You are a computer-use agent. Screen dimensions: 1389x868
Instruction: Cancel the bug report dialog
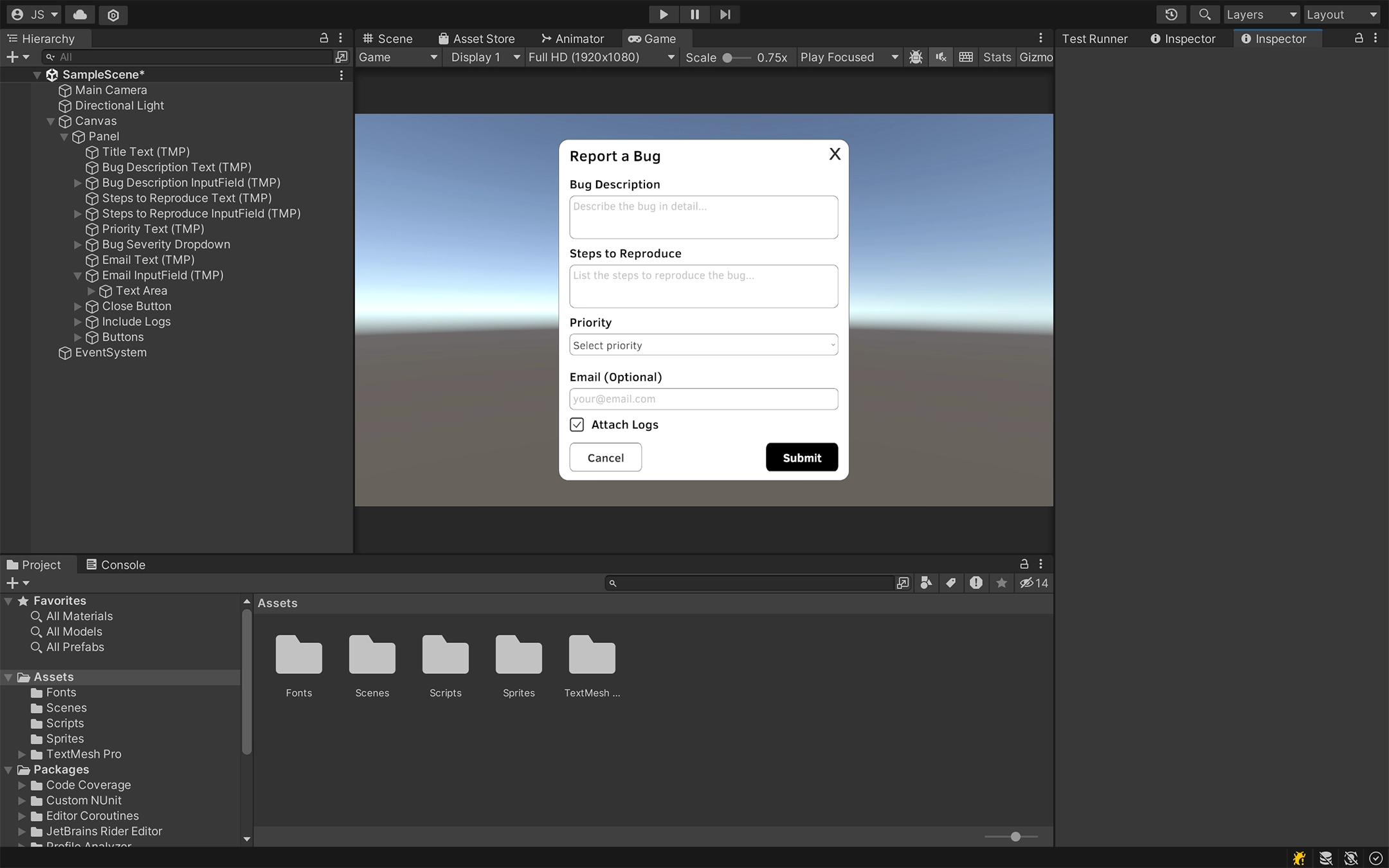[x=604, y=457]
